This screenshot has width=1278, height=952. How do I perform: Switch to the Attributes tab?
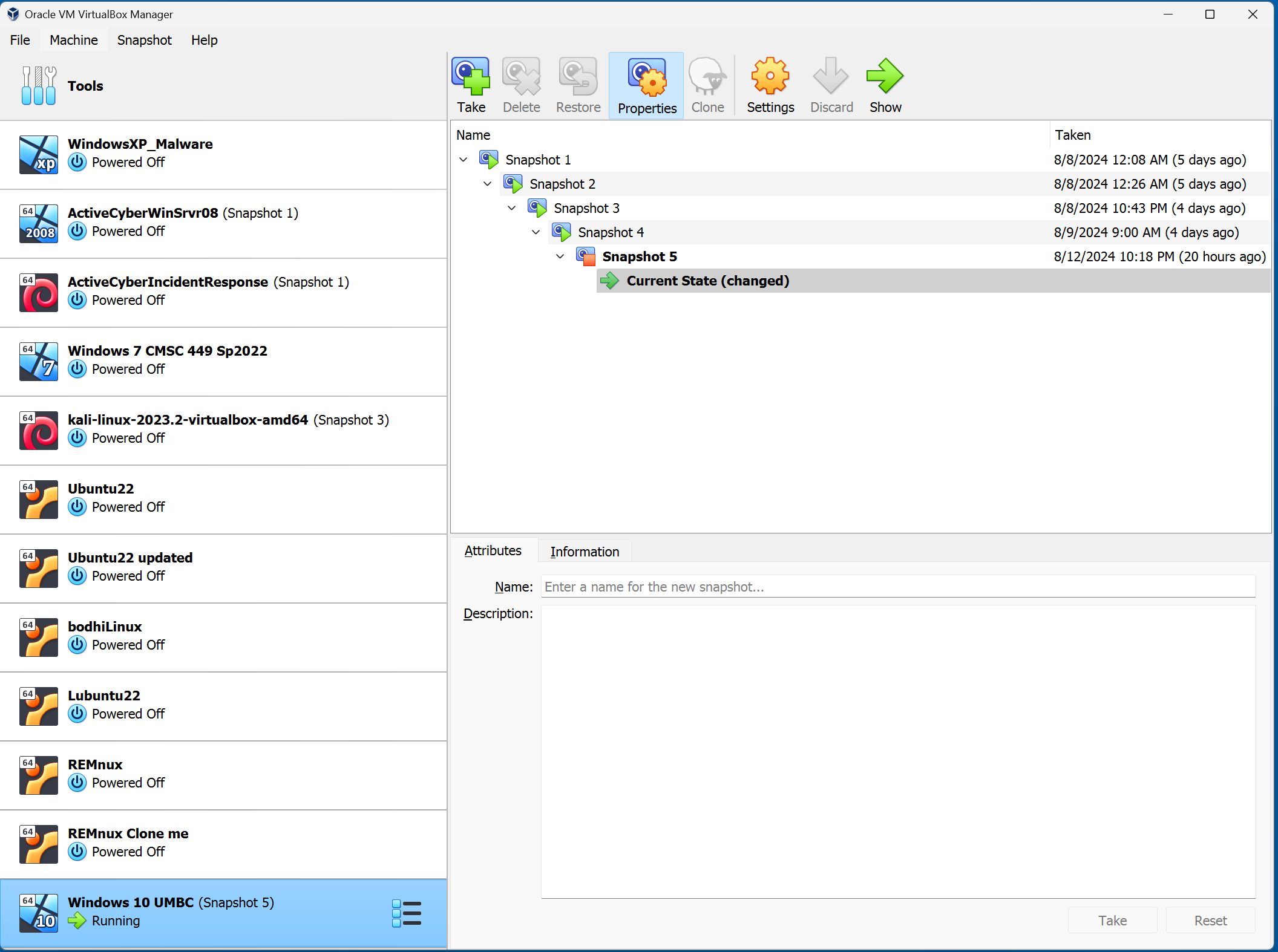(x=493, y=551)
